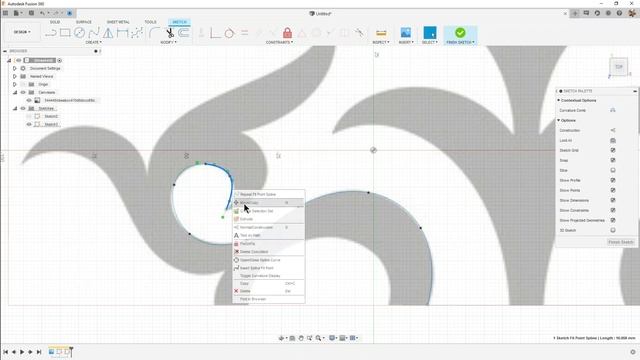Viewport: 640px width, 360px height.
Task: Open the MODIFY dropdown menu
Action: pos(168,42)
